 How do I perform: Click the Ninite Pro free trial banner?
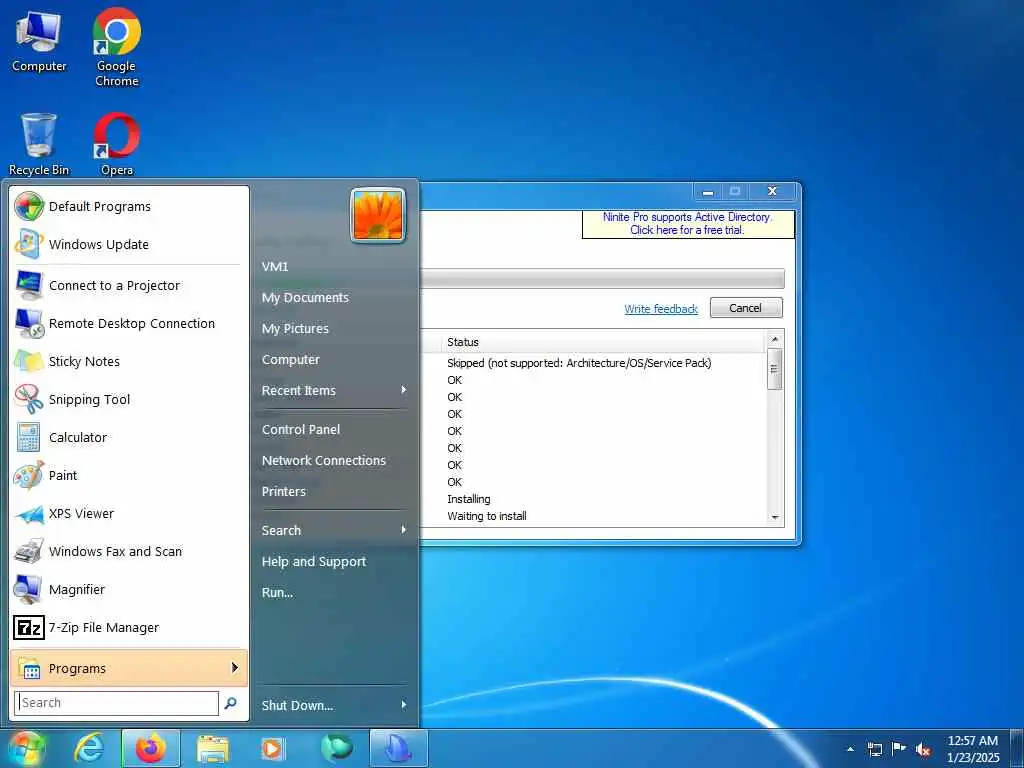[x=688, y=223]
